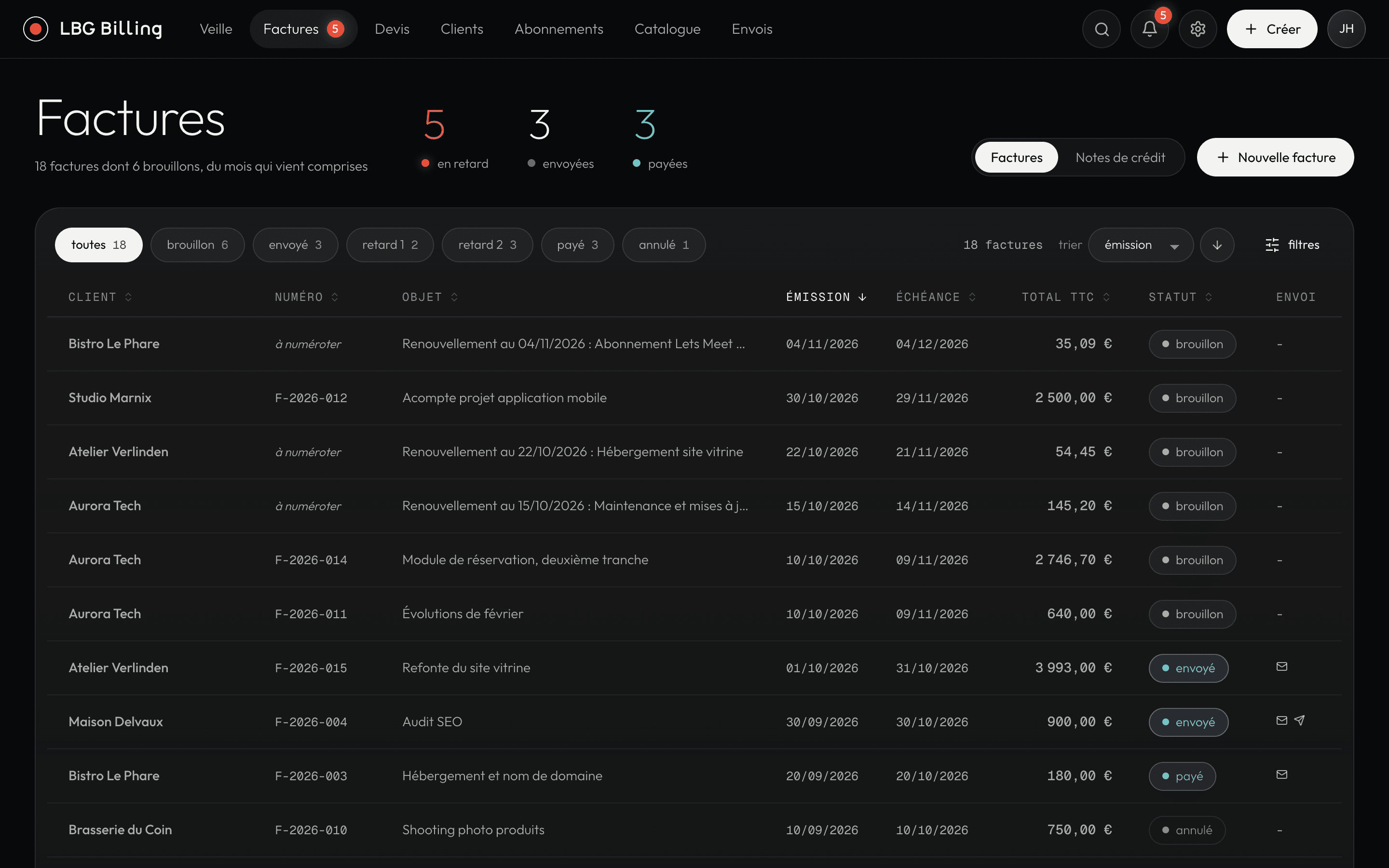1389x868 pixels.
Task: Sort by CLIENT column arrows
Action: [x=129, y=297]
